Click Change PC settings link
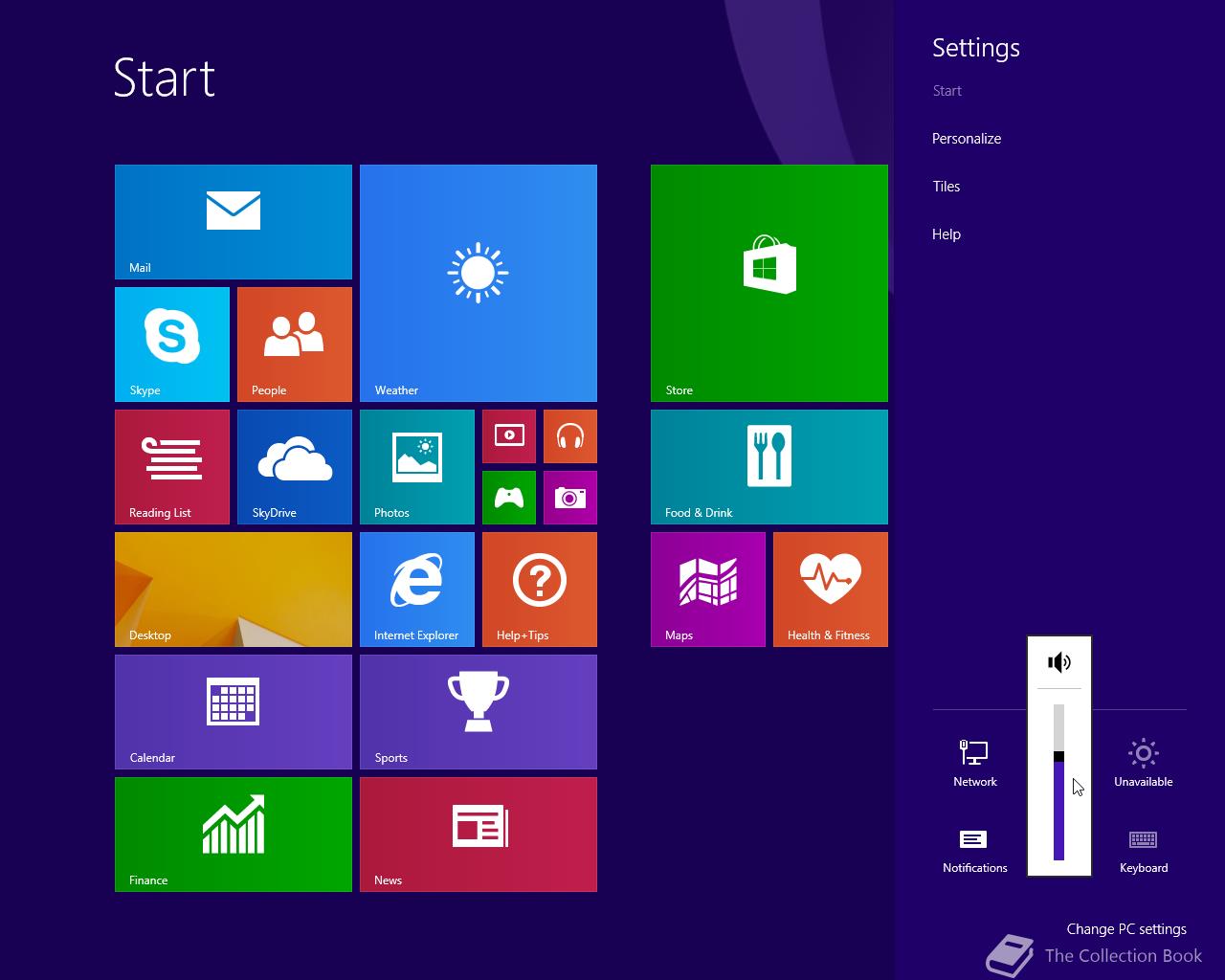This screenshot has height=980, width=1225. pyautogui.click(x=1126, y=929)
